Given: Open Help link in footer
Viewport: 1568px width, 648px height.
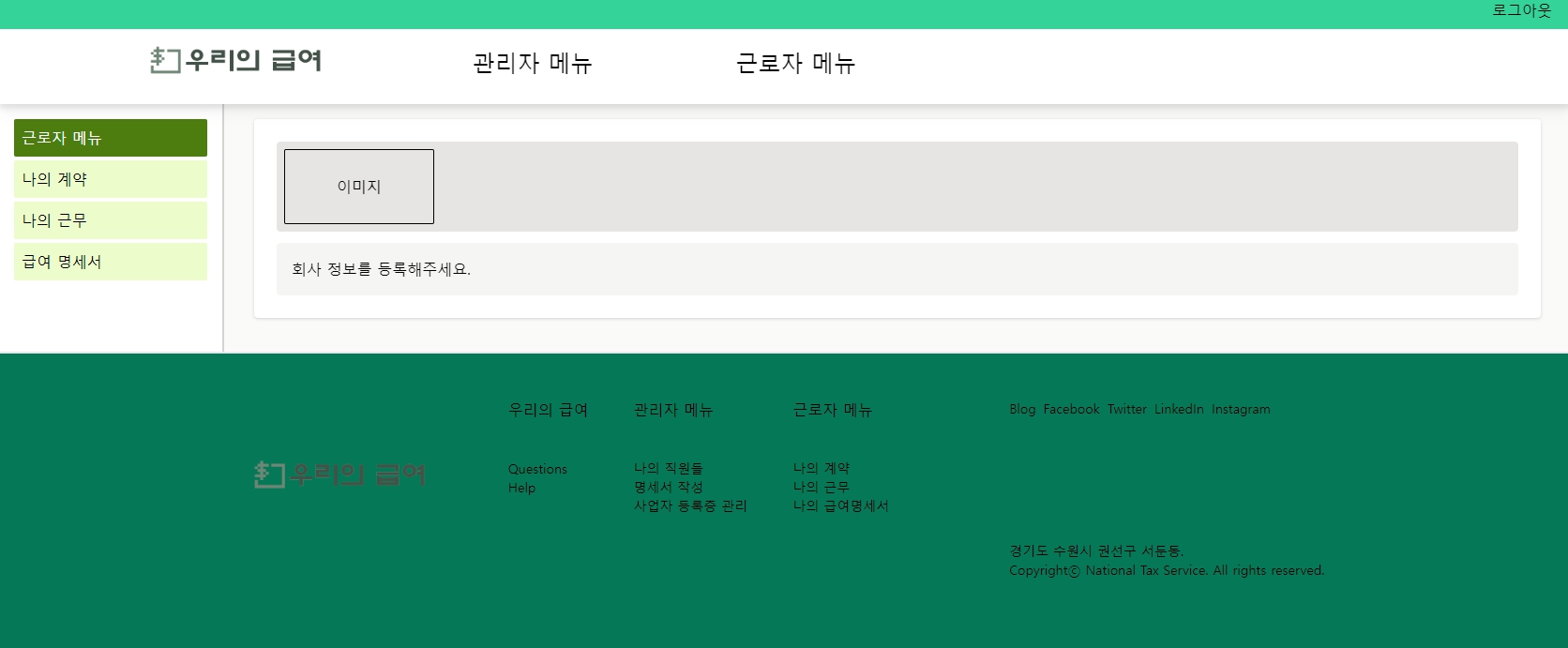Looking at the screenshot, I should [521, 488].
